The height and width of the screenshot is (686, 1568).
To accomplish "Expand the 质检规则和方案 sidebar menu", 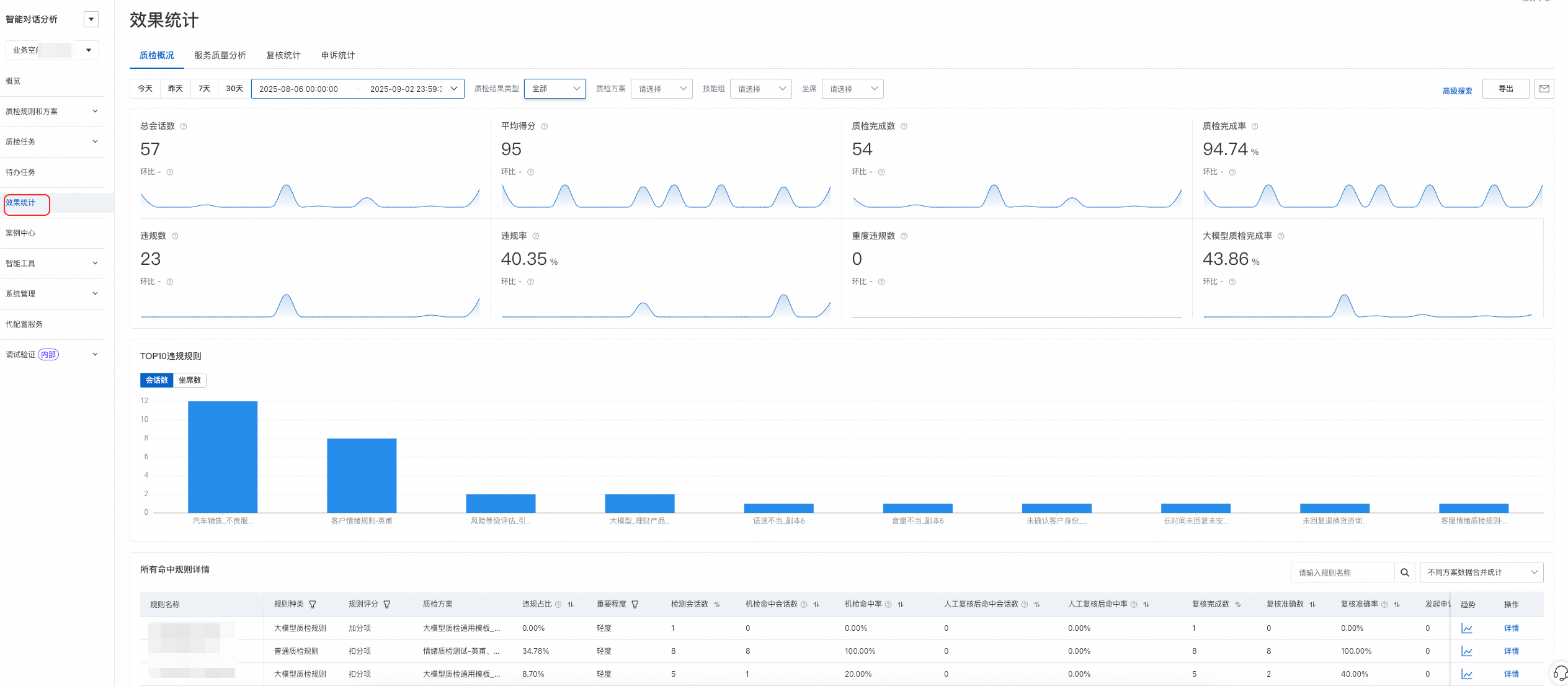I will pos(51,112).
